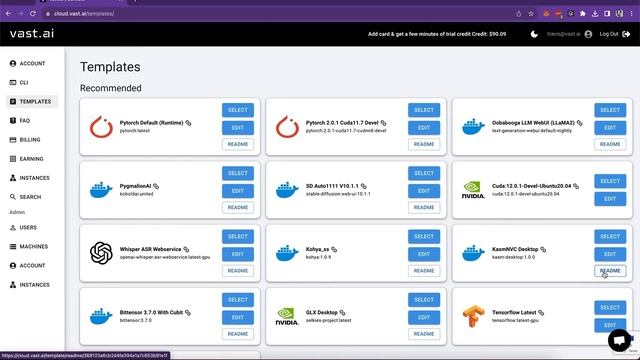Image resolution: width=640 pixels, height=360 pixels.
Task: Edit Whisper ASR Webservice template
Action: pyautogui.click(x=238, y=254)
